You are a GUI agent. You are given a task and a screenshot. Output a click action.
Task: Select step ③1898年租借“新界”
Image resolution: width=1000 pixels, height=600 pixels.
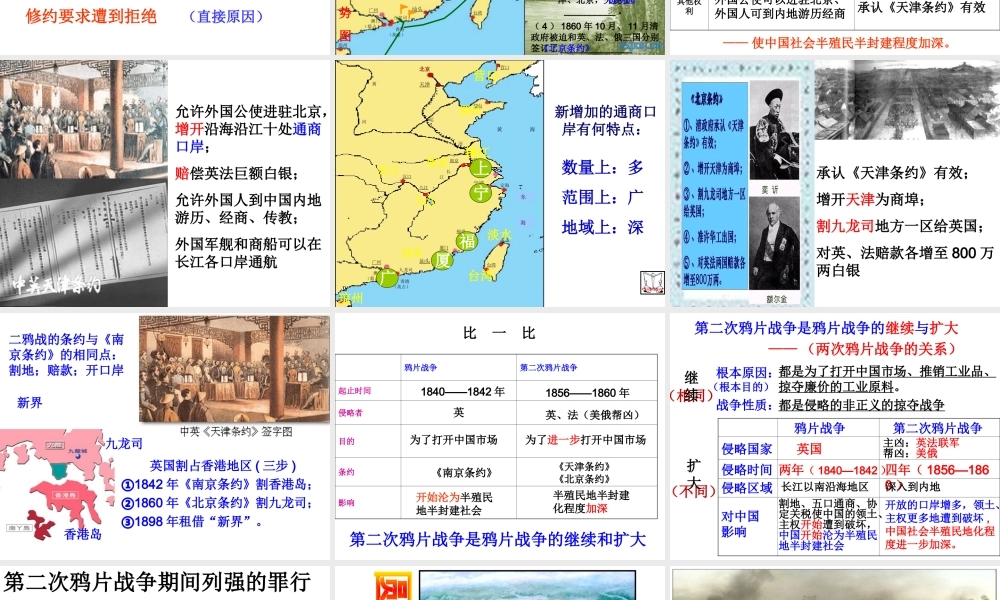tap(193, 522)
